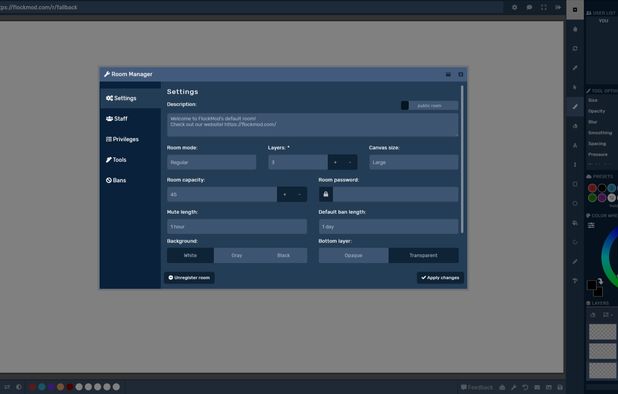Select the top layer thumbnail

(602, 332)
